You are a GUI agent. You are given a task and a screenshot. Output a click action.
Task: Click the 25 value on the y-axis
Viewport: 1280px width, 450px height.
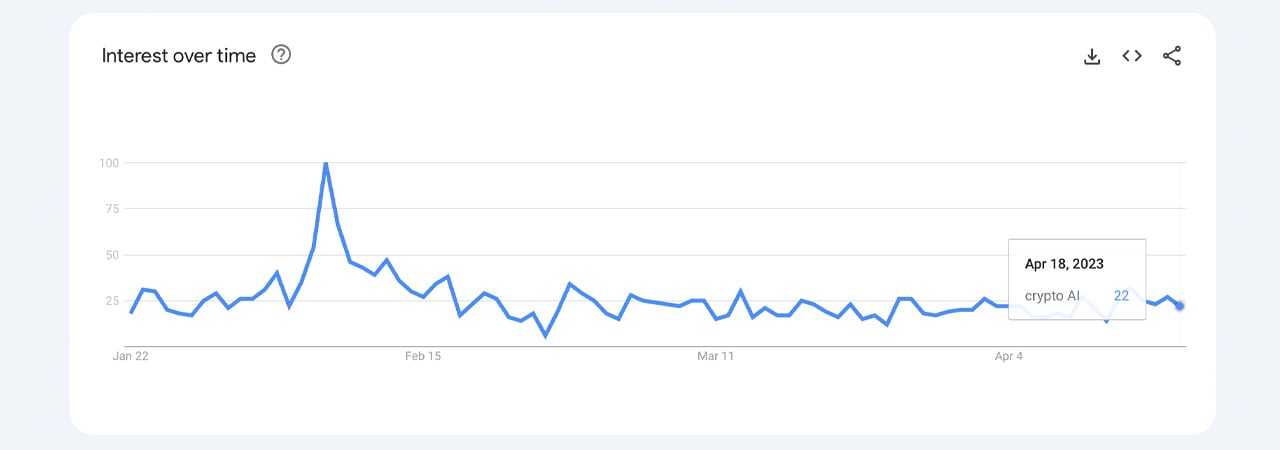click(111, 301)
